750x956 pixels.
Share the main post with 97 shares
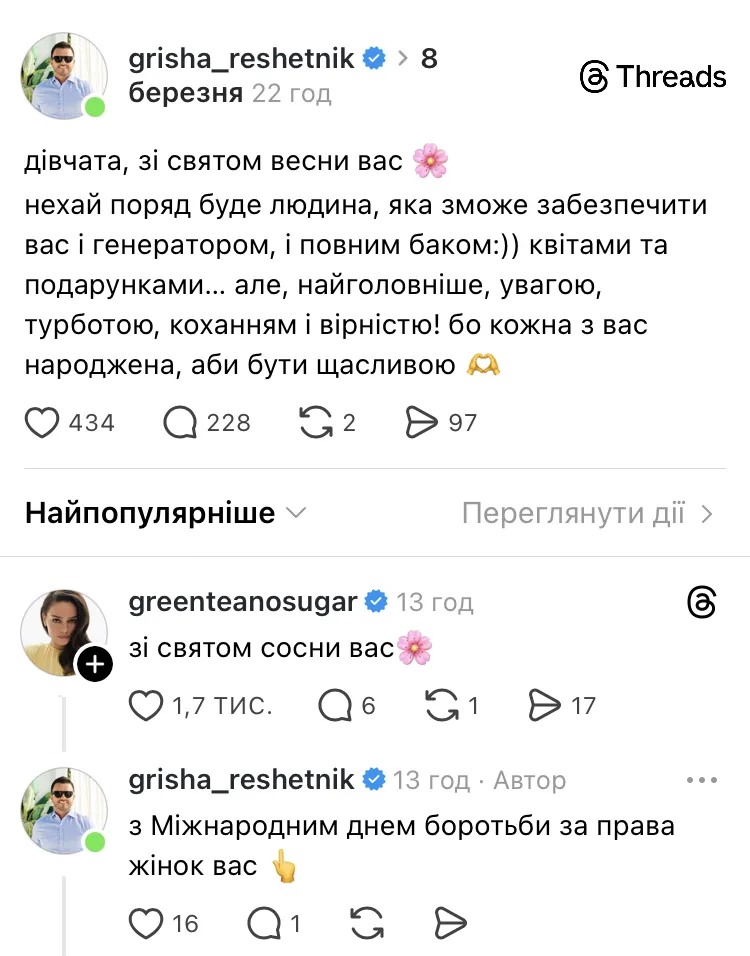pos(423,423)
